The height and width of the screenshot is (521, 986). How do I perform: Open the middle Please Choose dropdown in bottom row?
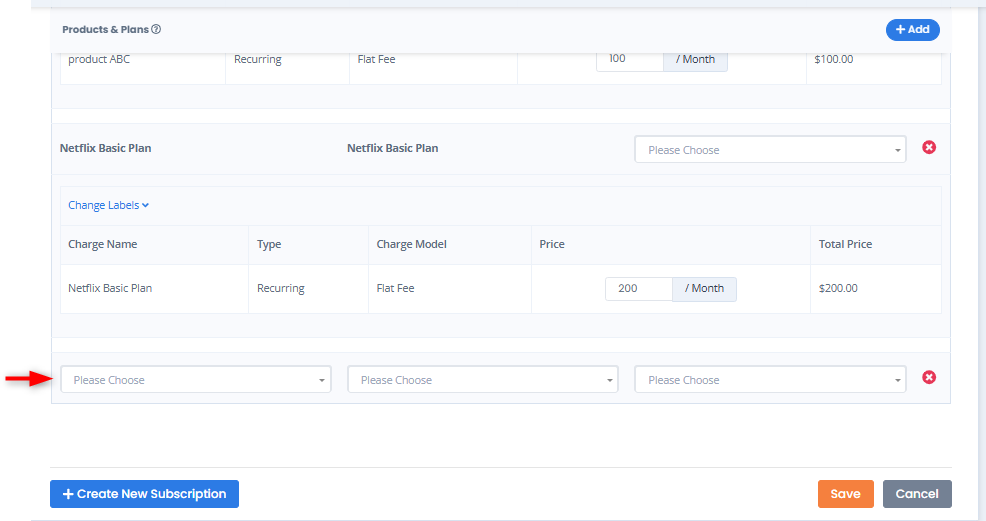pos(483,380)
